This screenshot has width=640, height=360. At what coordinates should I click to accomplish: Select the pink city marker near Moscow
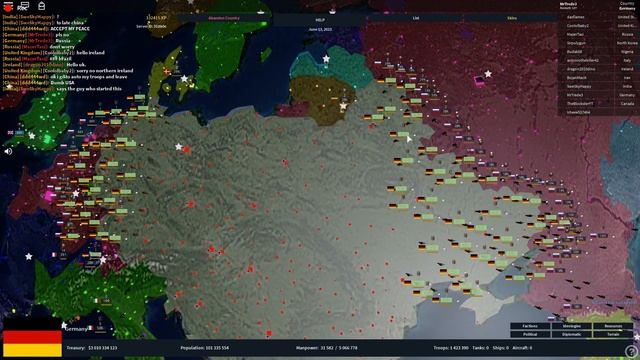(x=479, y=80)
